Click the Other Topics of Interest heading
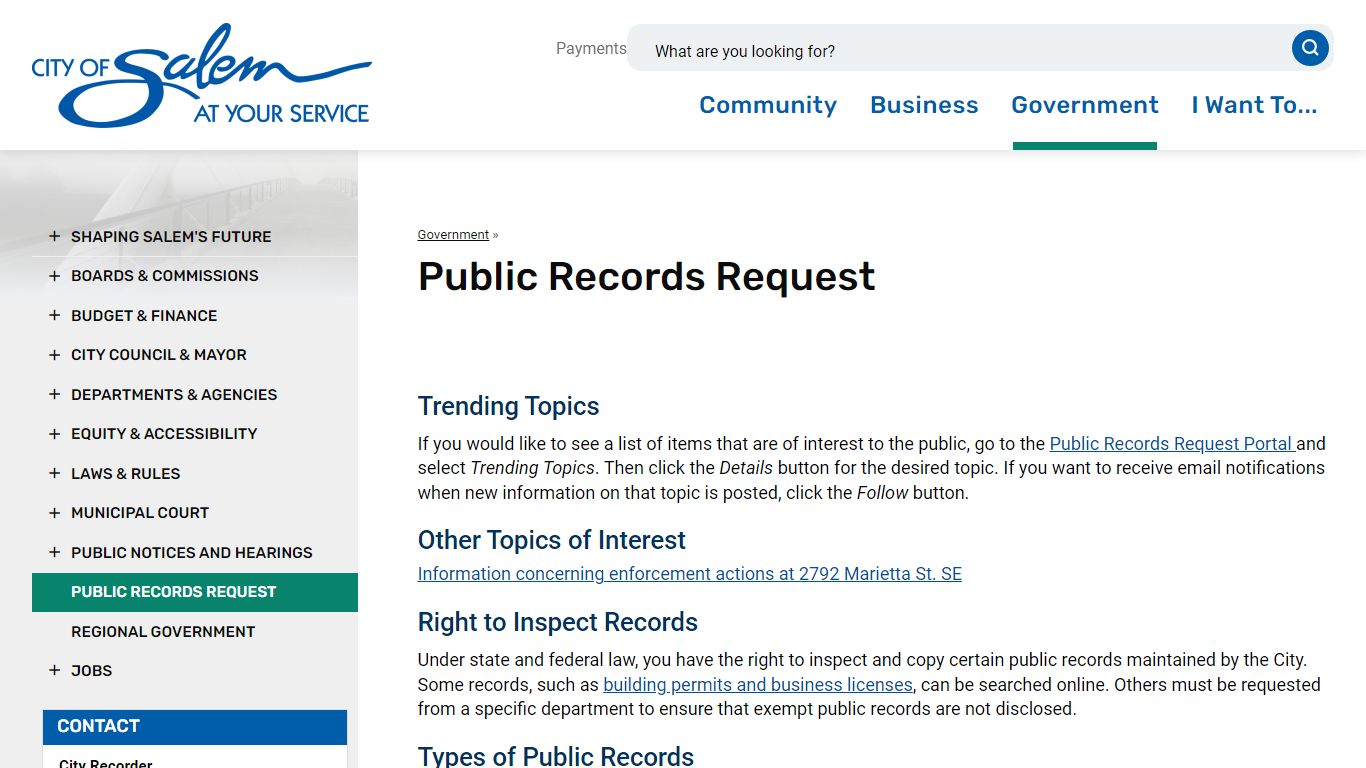This screenshot has width=1366, height=768. tap(552, 540)
